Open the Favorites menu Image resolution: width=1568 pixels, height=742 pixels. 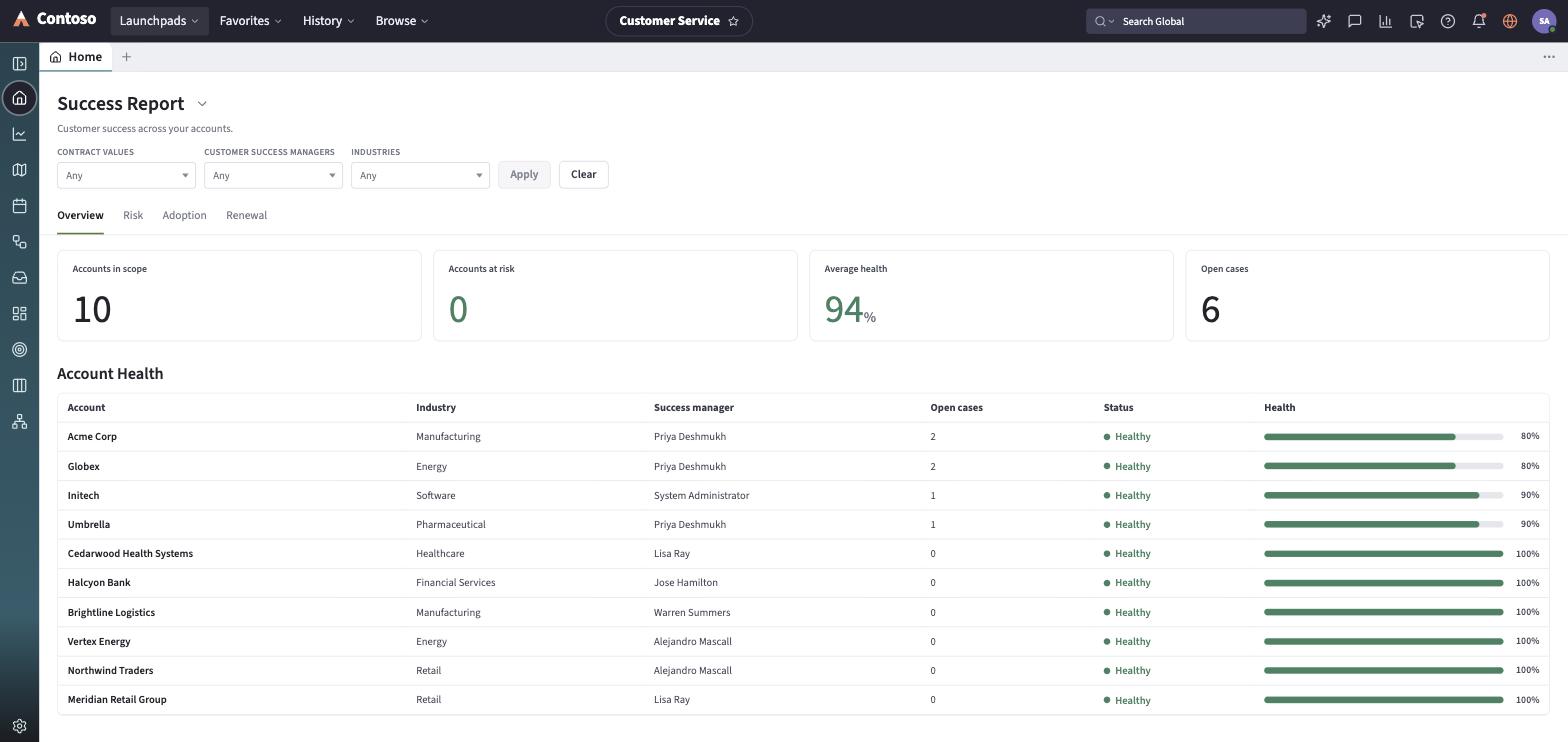(x=251, y=21)
